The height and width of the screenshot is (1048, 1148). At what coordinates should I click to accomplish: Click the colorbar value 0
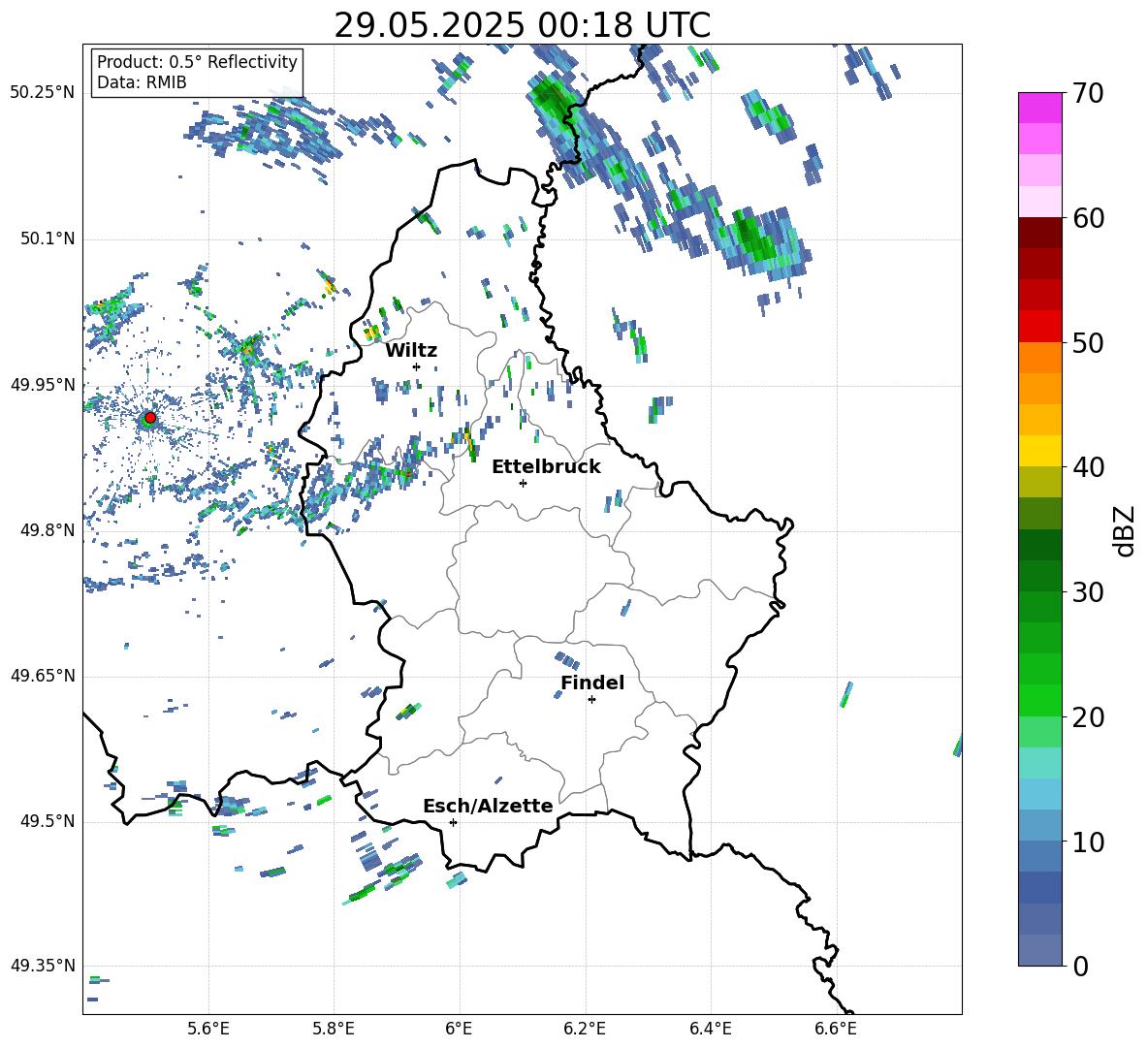pos(1081,966)
